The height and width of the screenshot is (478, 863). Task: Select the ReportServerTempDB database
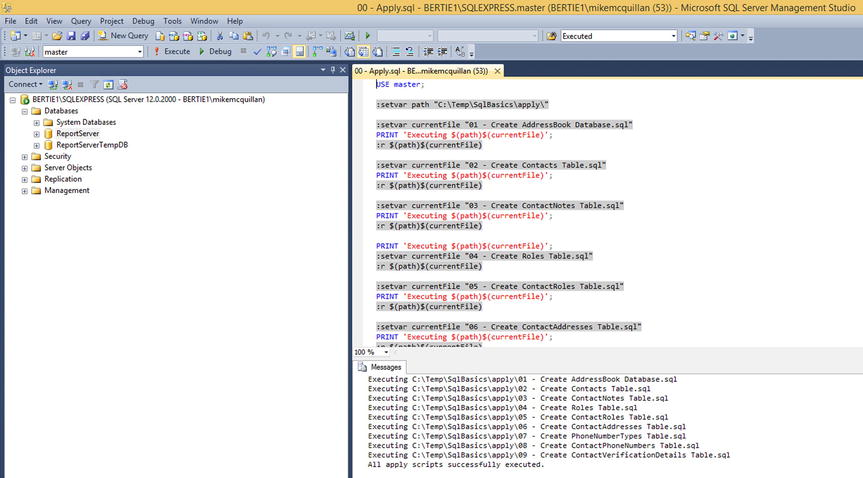[91, 144]
